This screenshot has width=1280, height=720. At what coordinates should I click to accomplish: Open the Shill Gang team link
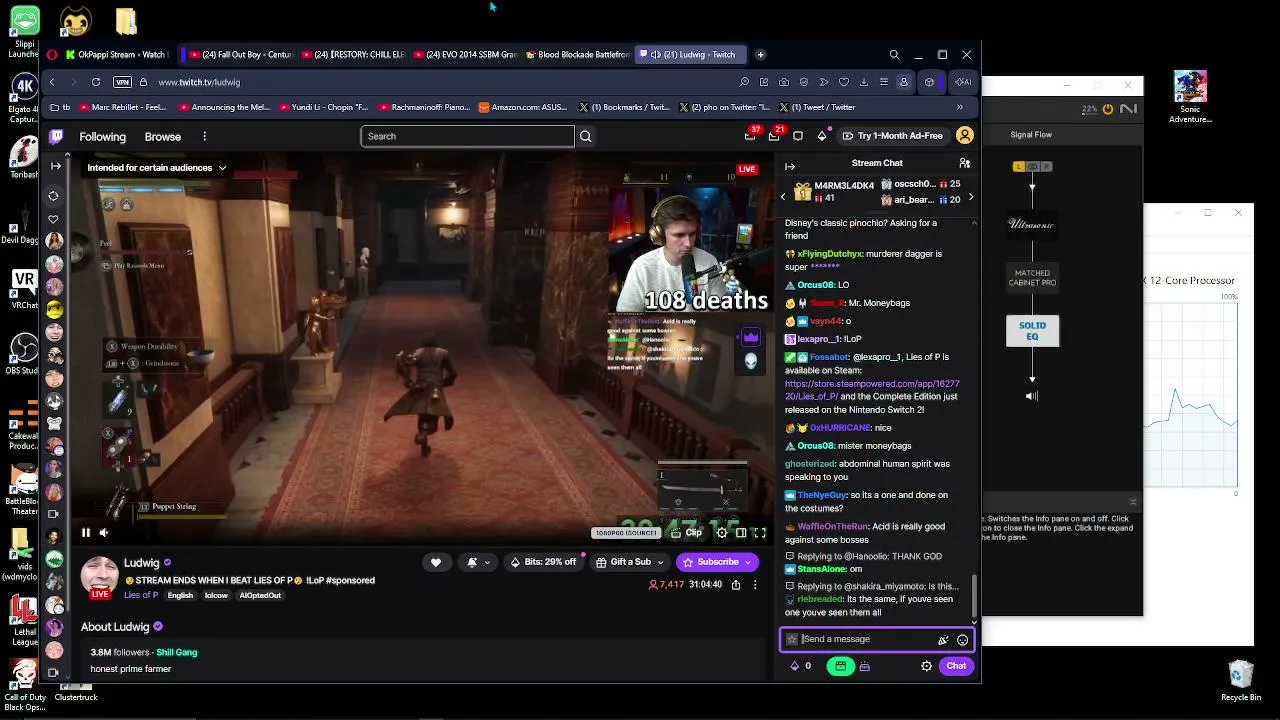(x=177, y=652)
